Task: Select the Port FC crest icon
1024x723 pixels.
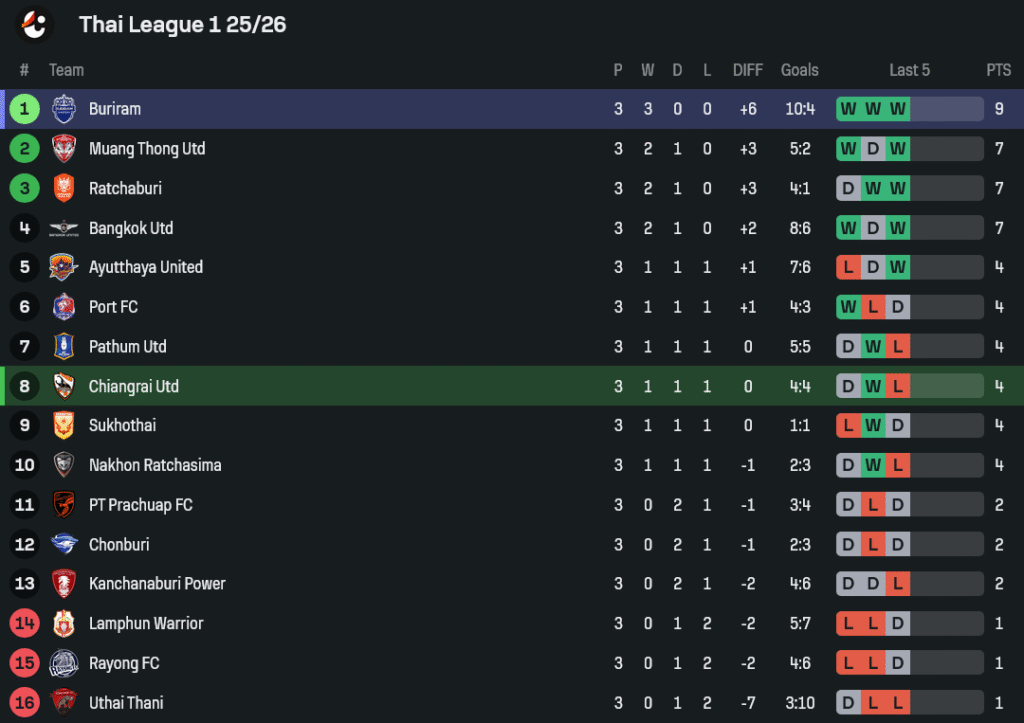Action: tap(64, 307)
